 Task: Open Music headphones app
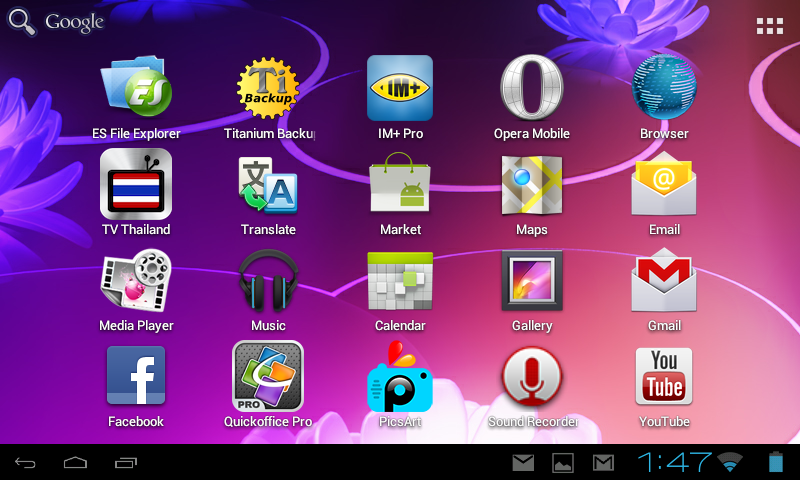(x=268, y=280)
